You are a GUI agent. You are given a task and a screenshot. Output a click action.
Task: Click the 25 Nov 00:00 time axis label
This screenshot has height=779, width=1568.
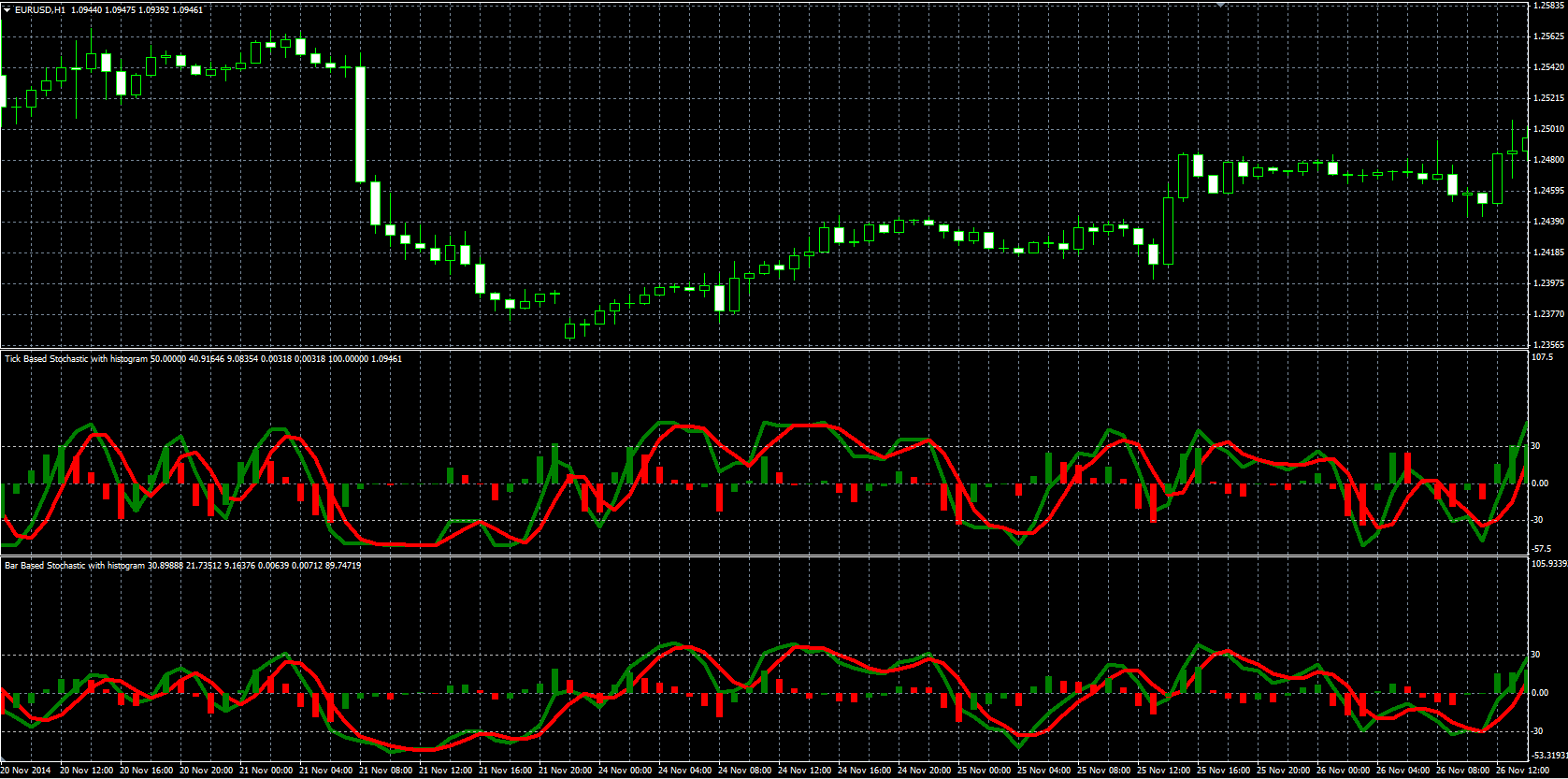tap(984, 771)
